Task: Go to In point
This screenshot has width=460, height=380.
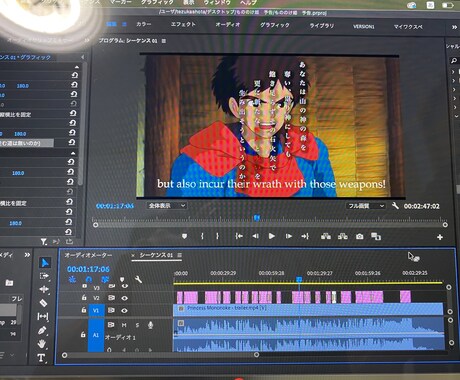Action: pos(239,236)
